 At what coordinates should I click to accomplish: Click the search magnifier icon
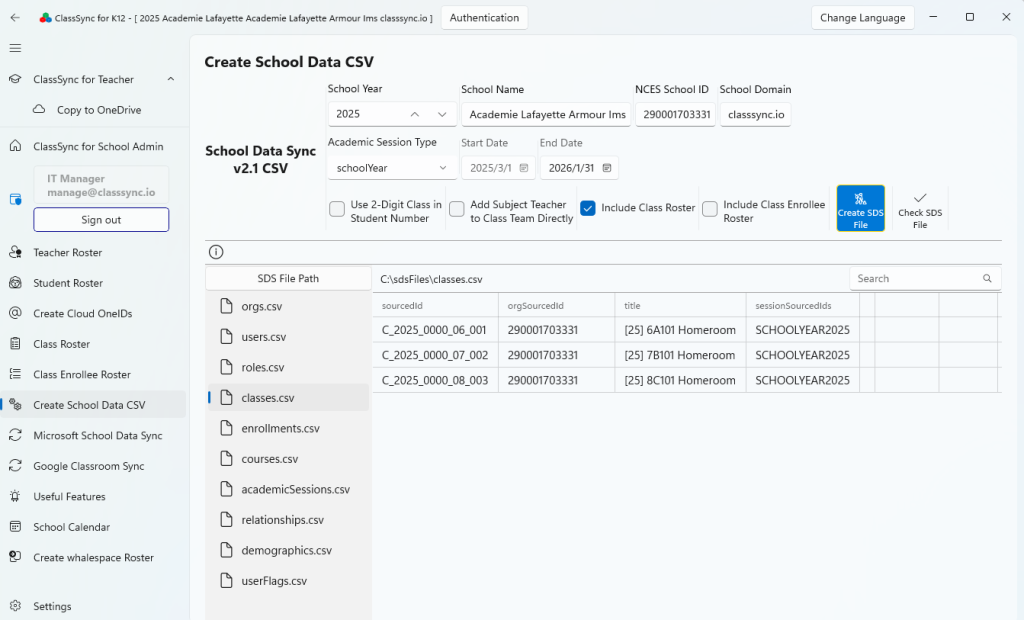coord(987,278)
